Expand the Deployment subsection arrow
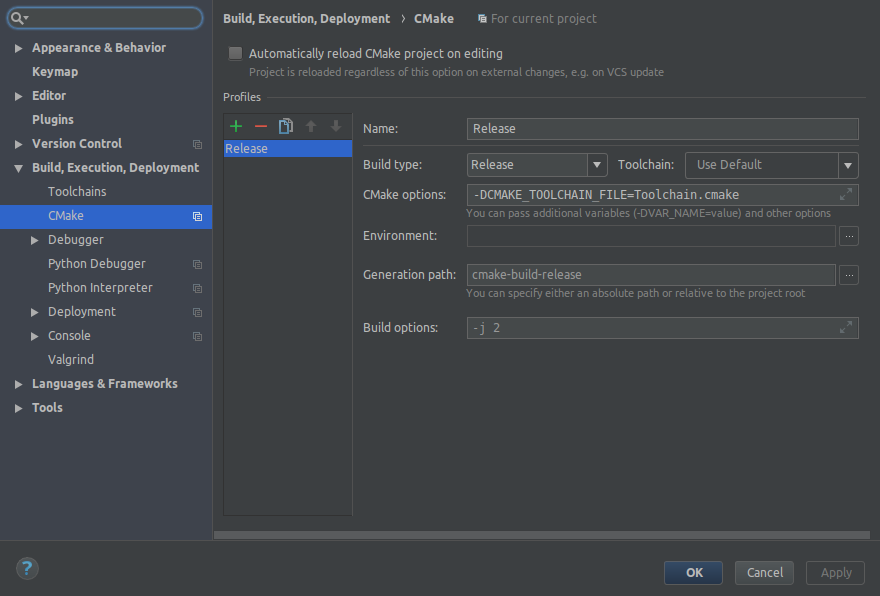Screen dimensions: 880x596 pos(35,312)
